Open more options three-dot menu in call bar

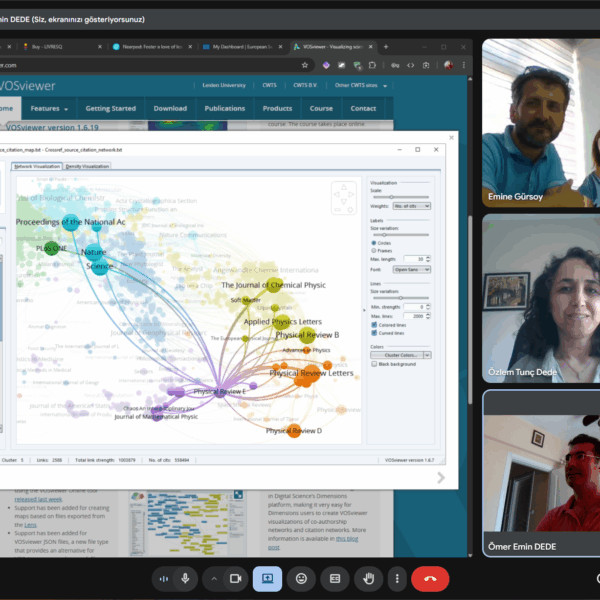[x=398, y=578]
